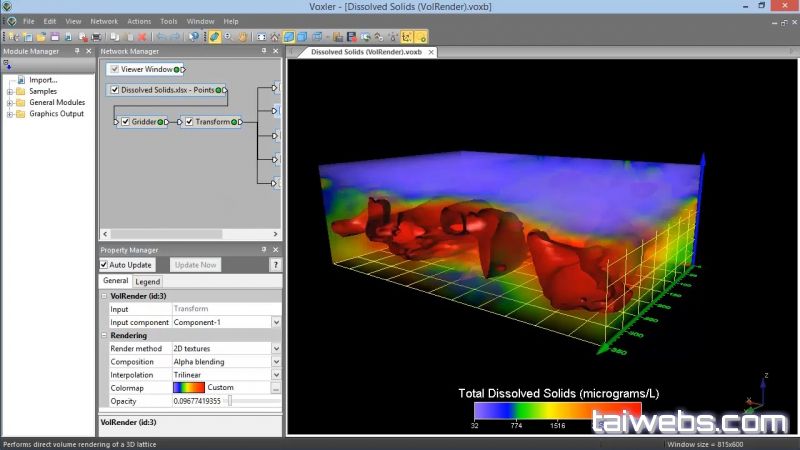Open the Network menu
This screenshot has height=450, width=800.
(103, 21)
